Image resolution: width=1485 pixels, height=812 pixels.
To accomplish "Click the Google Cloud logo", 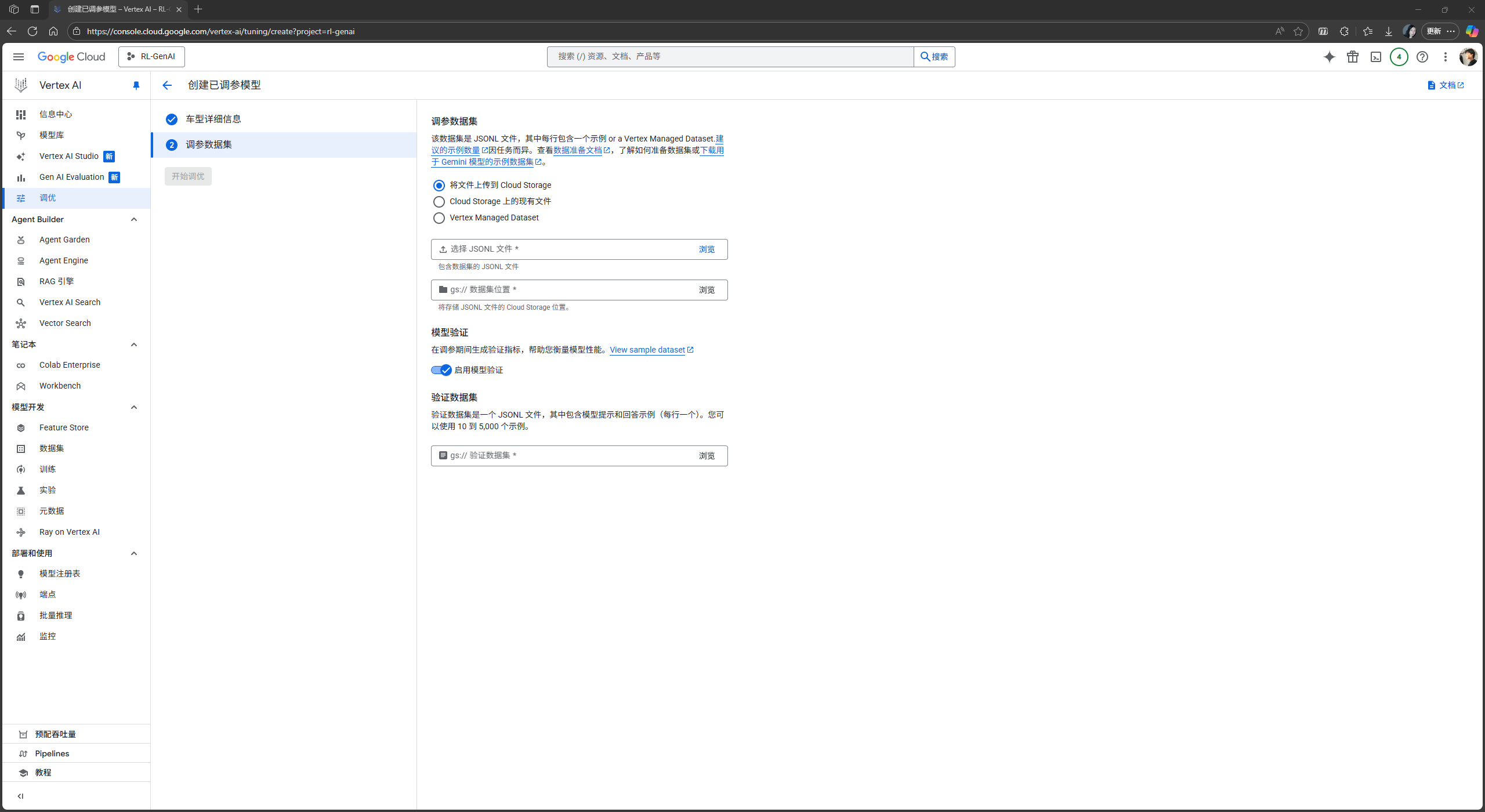I will click(71, 56).
